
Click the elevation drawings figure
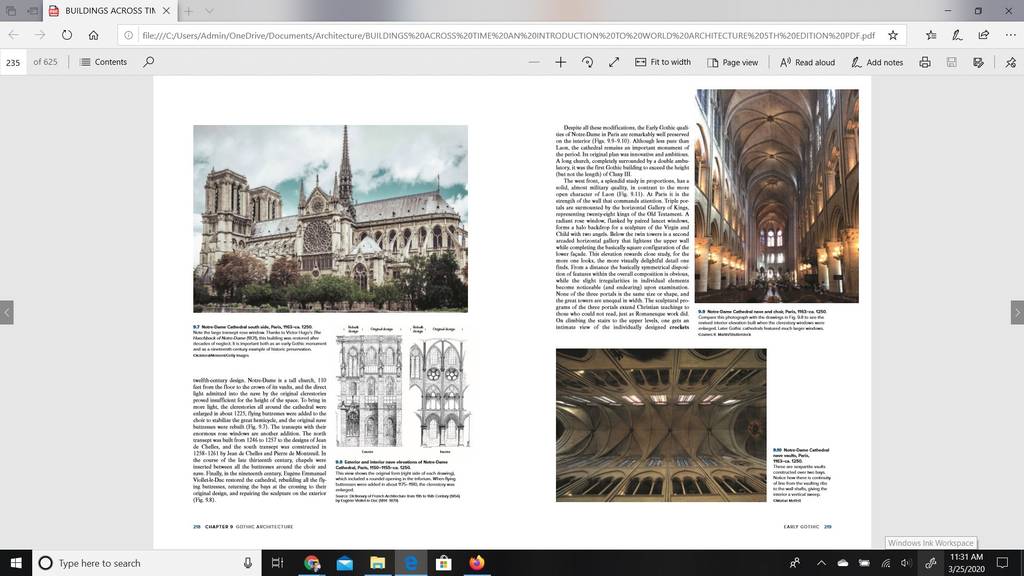tap(403, 389)
